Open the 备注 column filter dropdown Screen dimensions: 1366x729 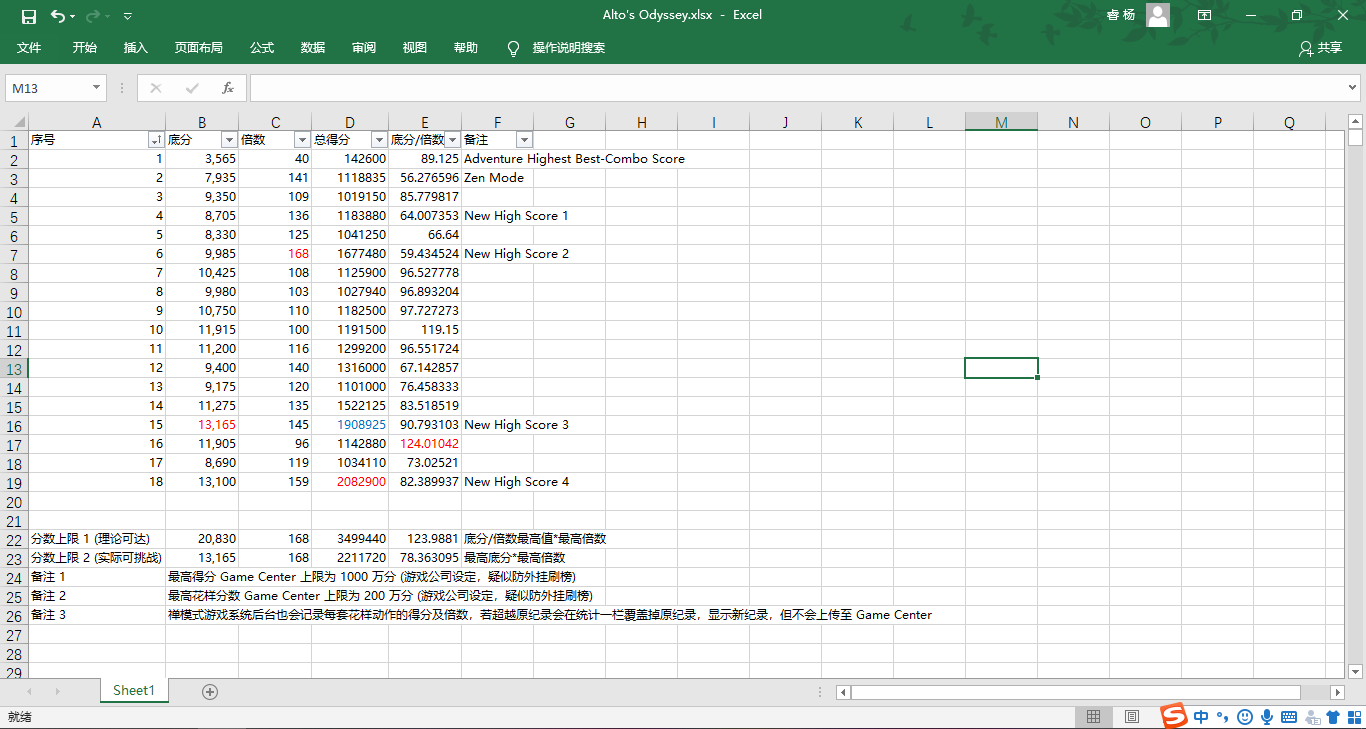[x=524, y=140]
